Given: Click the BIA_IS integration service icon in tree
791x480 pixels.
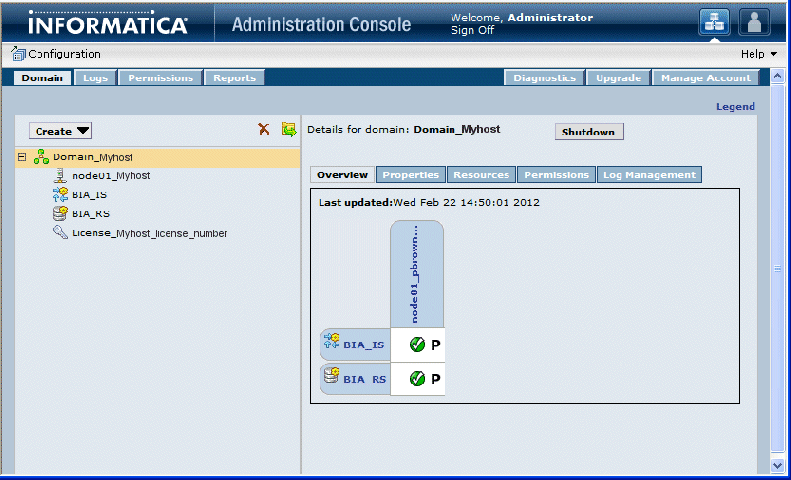Looking at the screenshot, I should coord(60,194).
